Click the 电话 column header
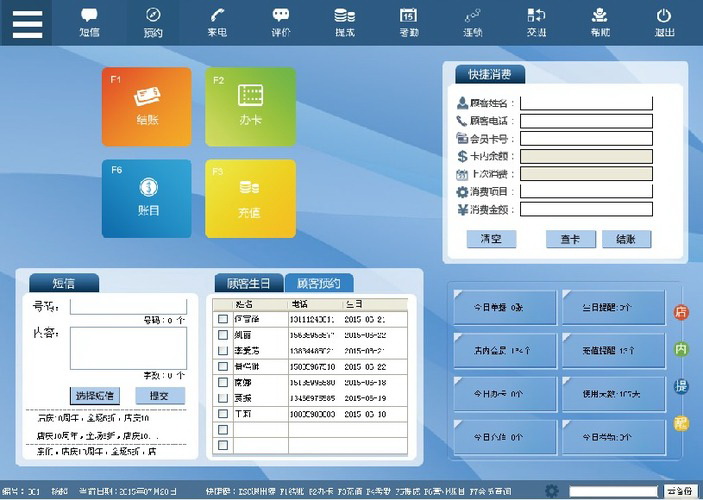 point(315,304)
